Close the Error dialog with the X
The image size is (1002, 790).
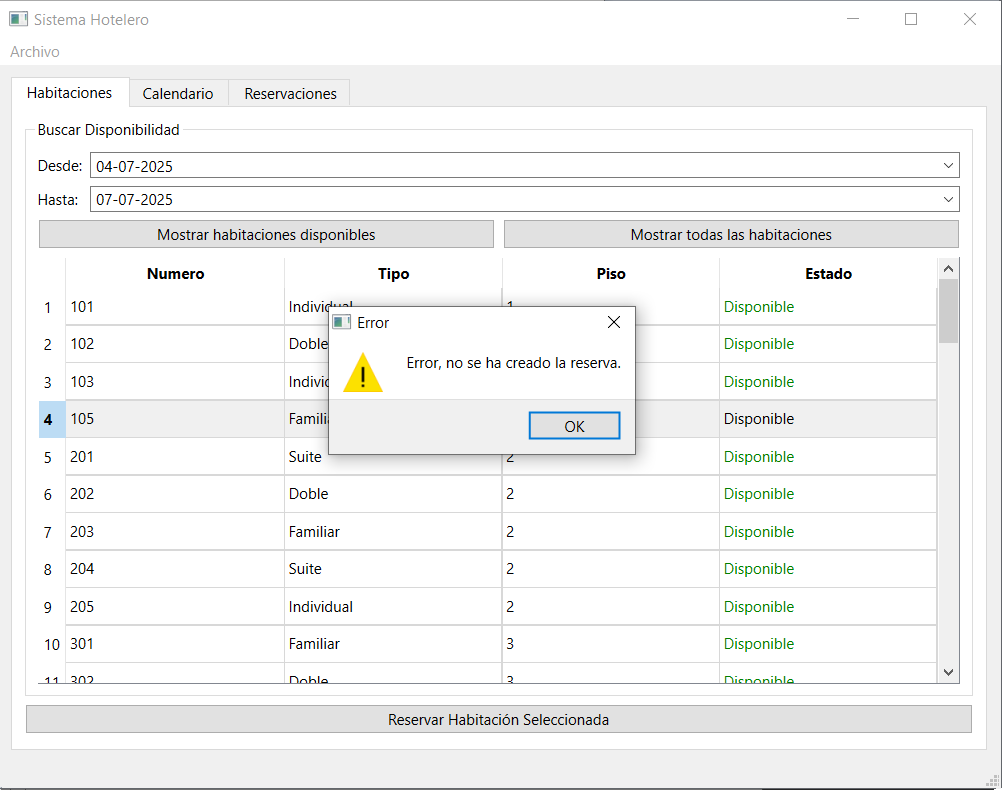[x=613, y=322]
